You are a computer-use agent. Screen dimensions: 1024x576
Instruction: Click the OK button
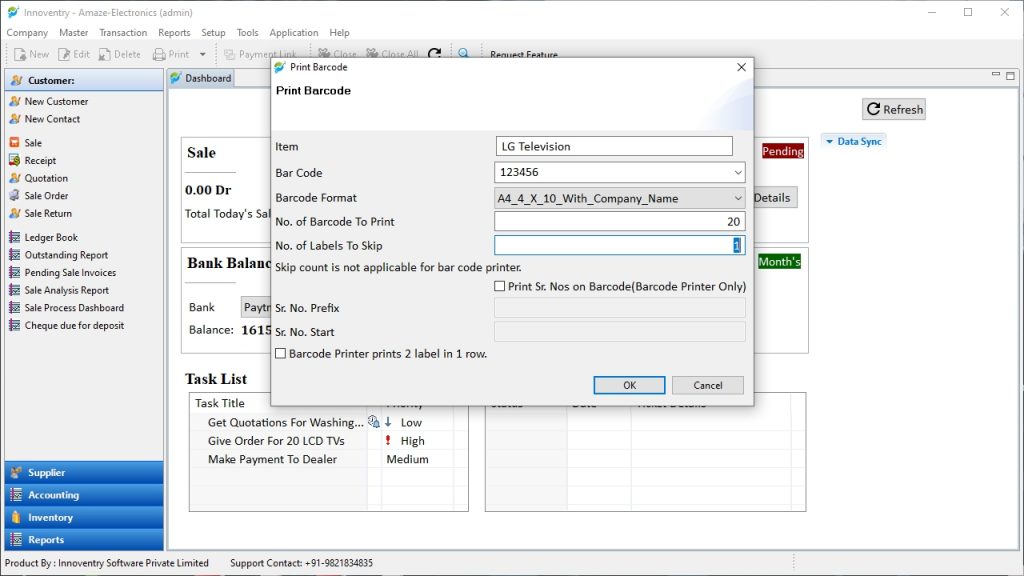pos(629,385)
